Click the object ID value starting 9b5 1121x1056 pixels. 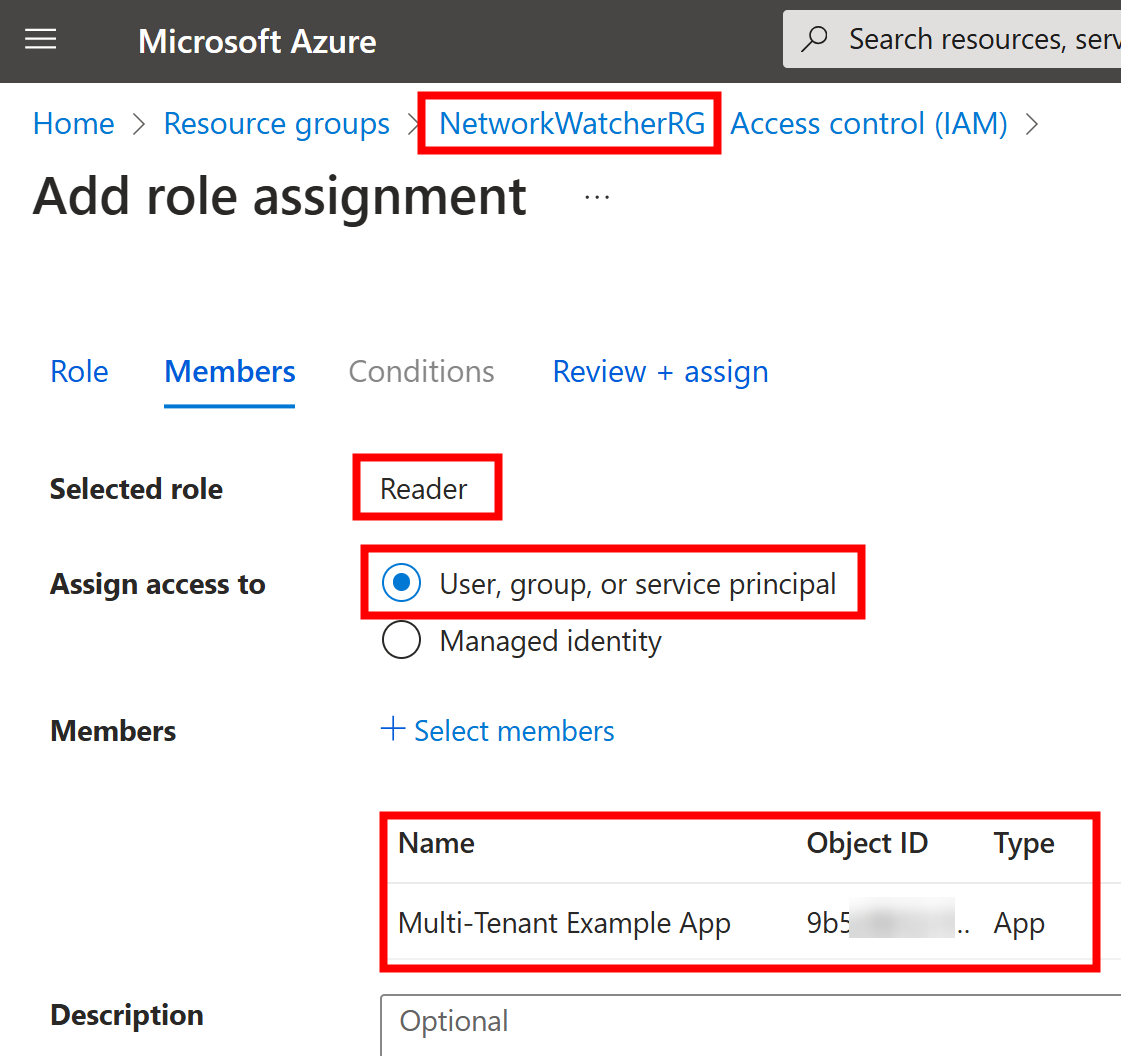pos(887,923)
